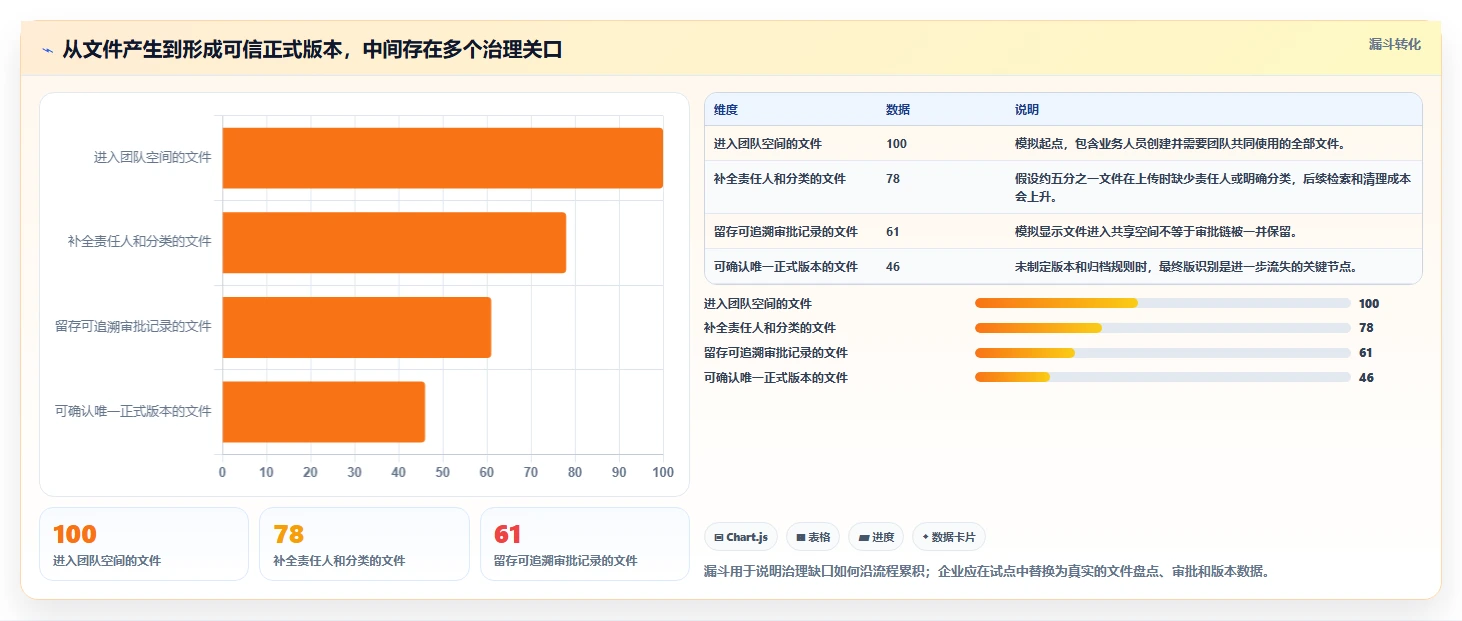Click the progress bar for 进入团队空间的文件

1162,303
